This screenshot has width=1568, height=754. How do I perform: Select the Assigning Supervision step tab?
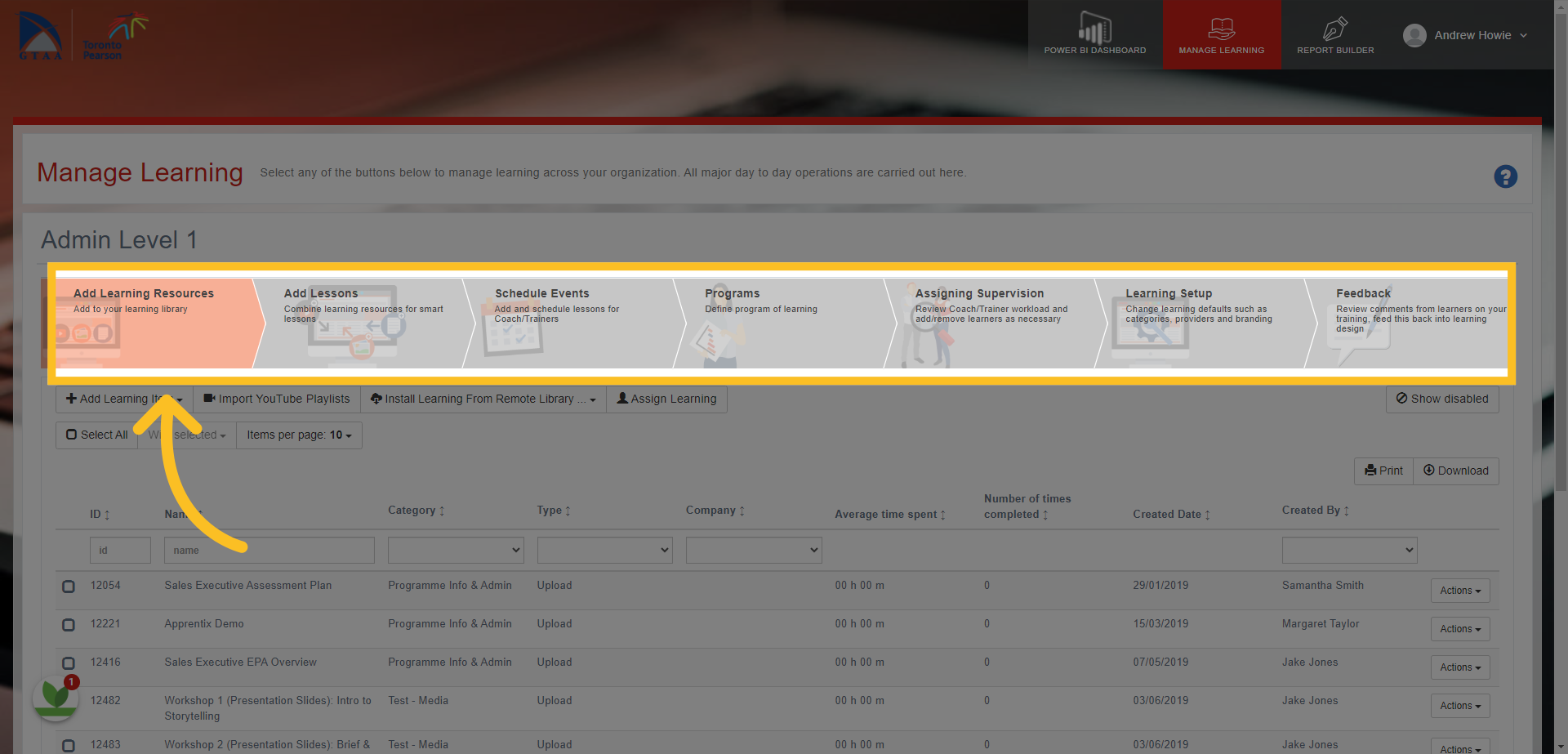[x=995, y=323]
